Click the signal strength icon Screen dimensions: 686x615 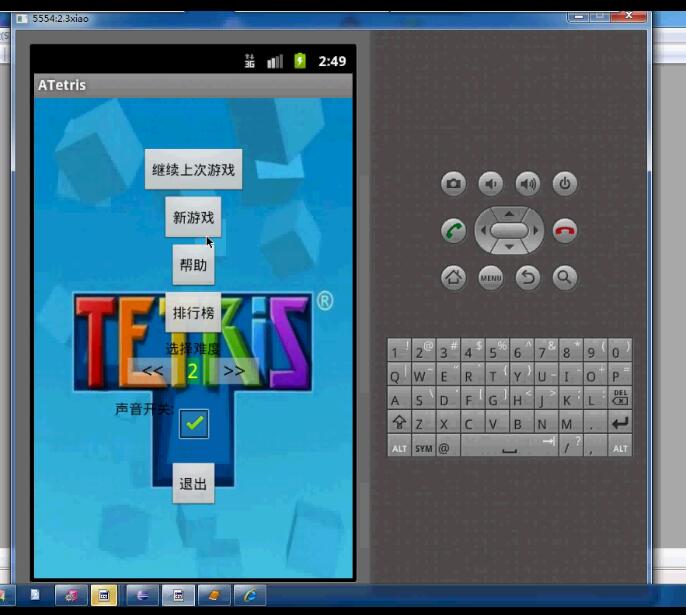tap(275, 61)
